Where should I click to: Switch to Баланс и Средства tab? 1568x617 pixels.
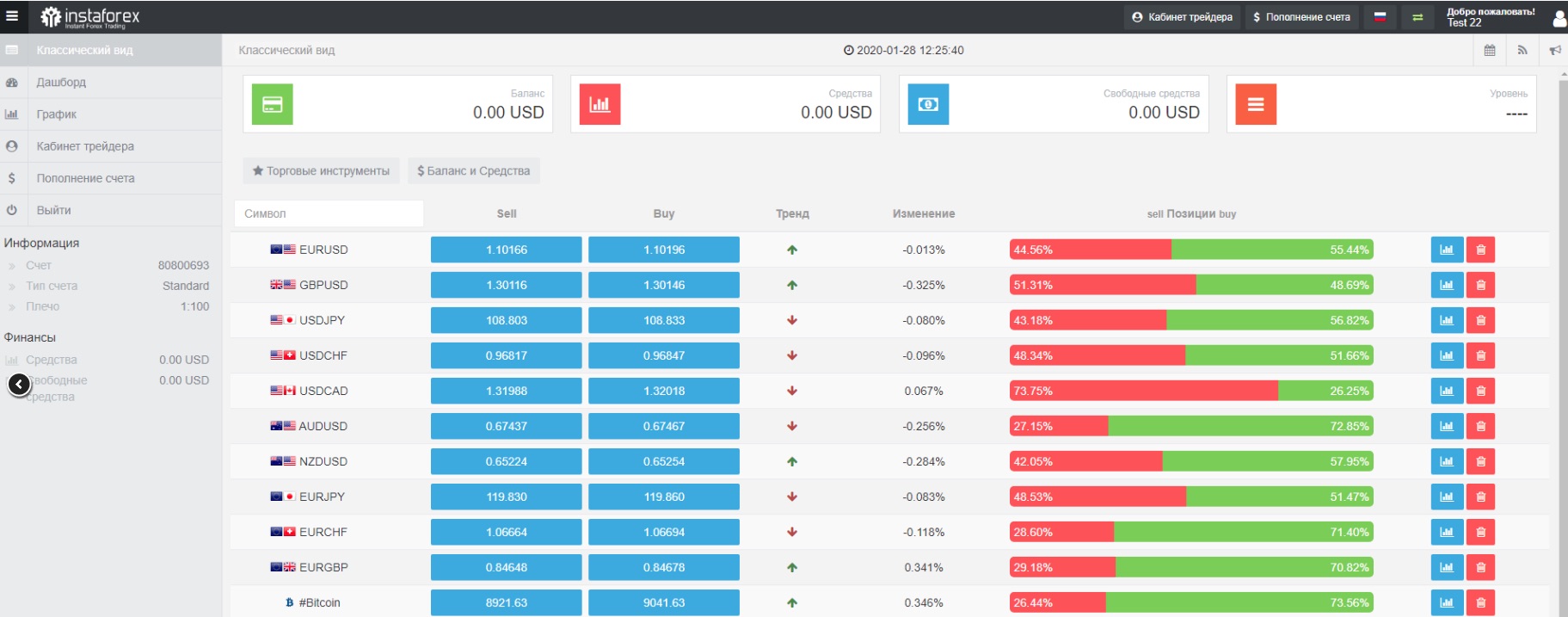[x=474, y=171]
